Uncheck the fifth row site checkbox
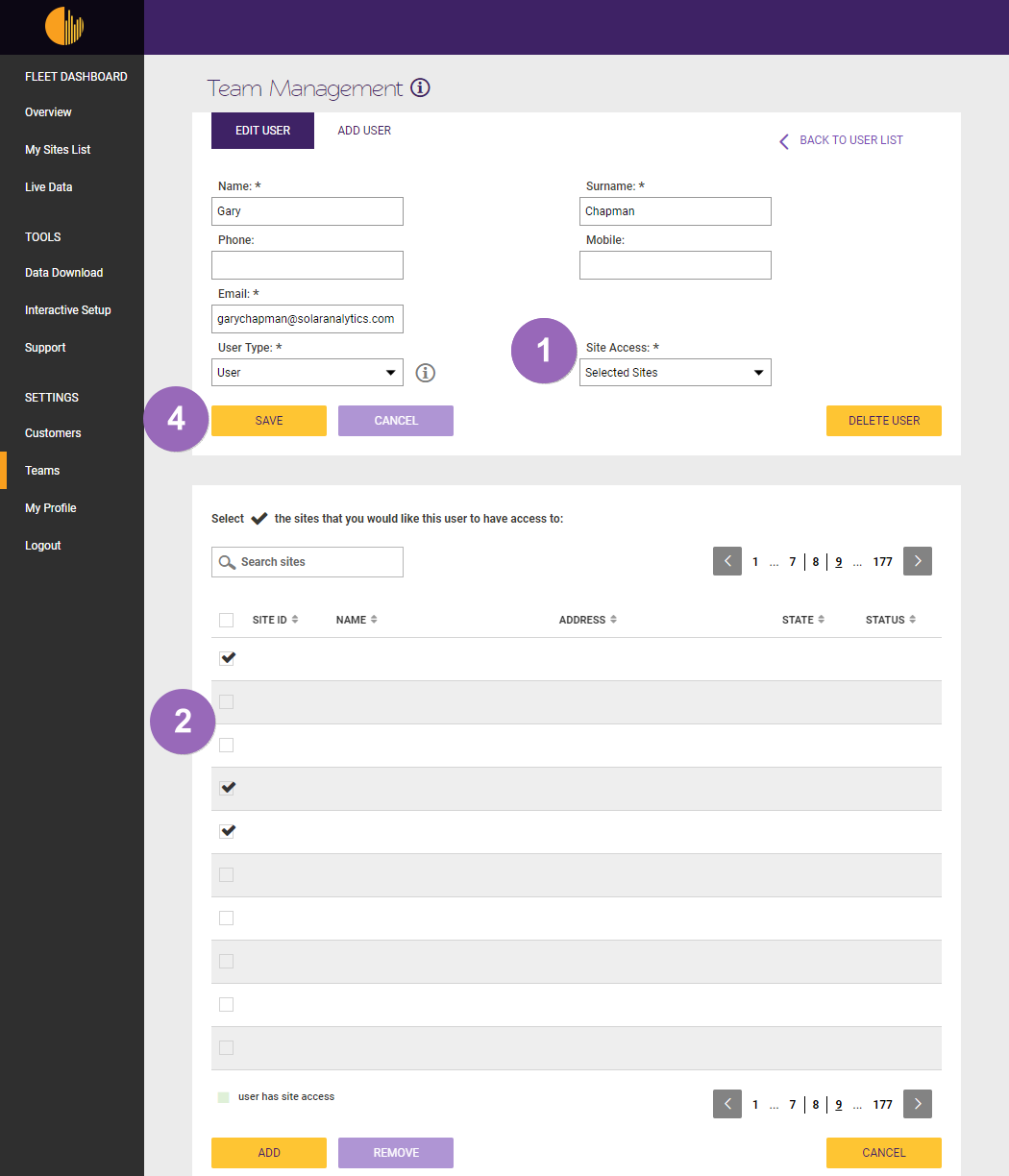Viewport: 1009px width, 1176px height. coord(227,831)
